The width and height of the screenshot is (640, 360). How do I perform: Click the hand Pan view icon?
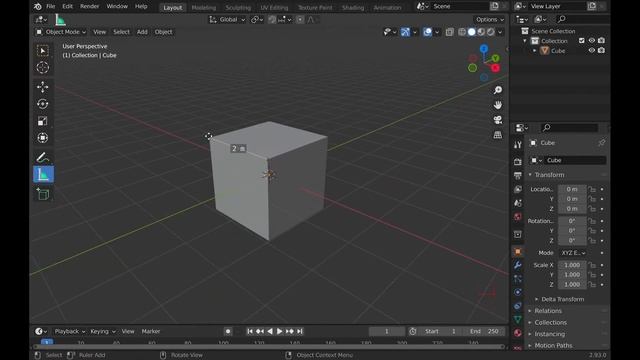(498, 105)
